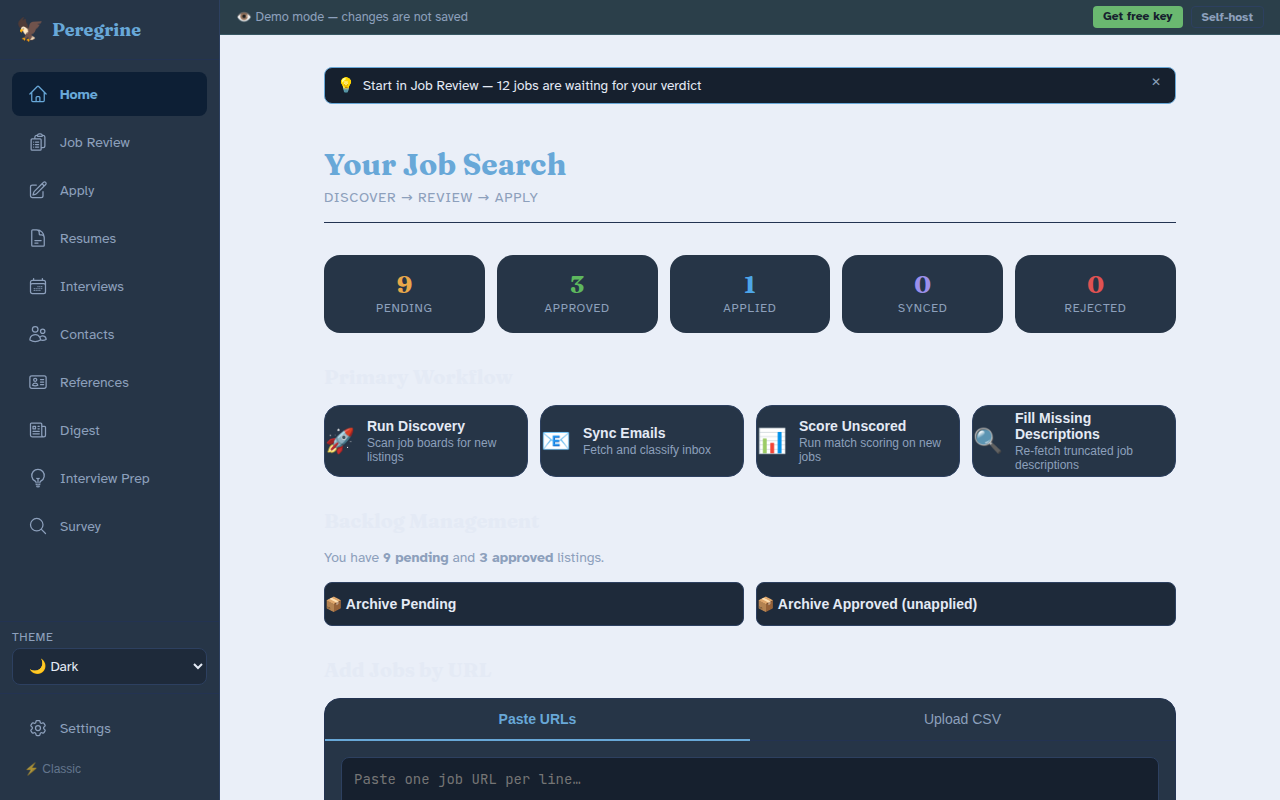Dismiss the Job Review tip banner
The height and width of the screenshot is (800, 1280).
point(1155,81)
